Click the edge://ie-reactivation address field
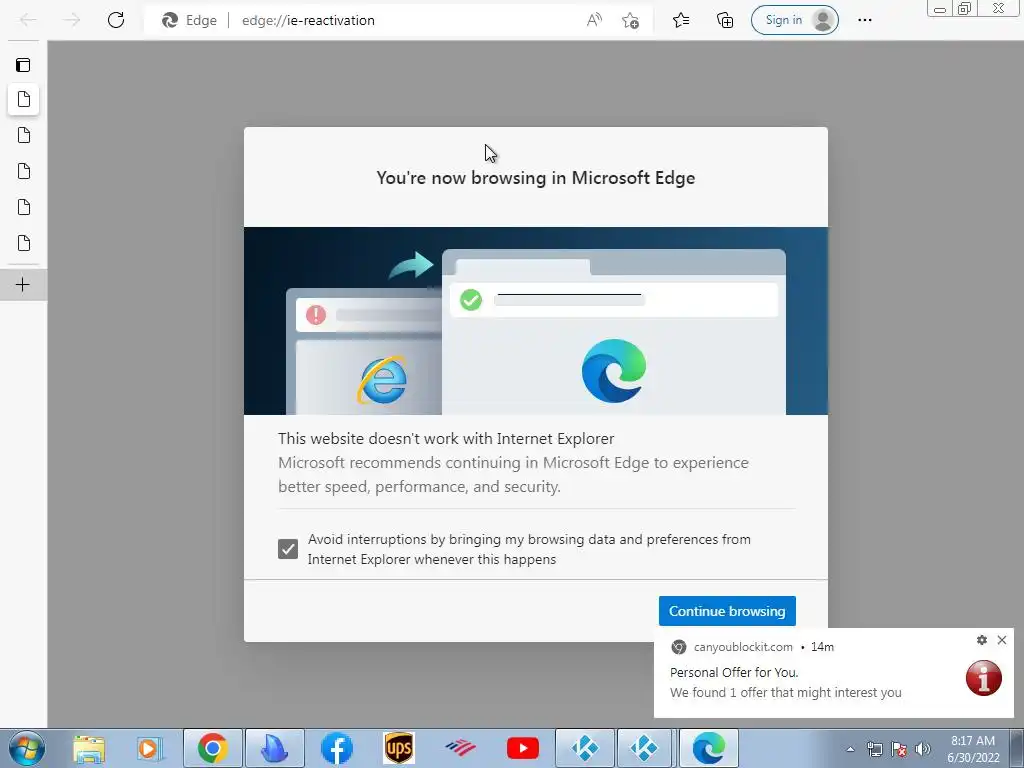This screenshot has height=768, width=1024. point(308,20)
